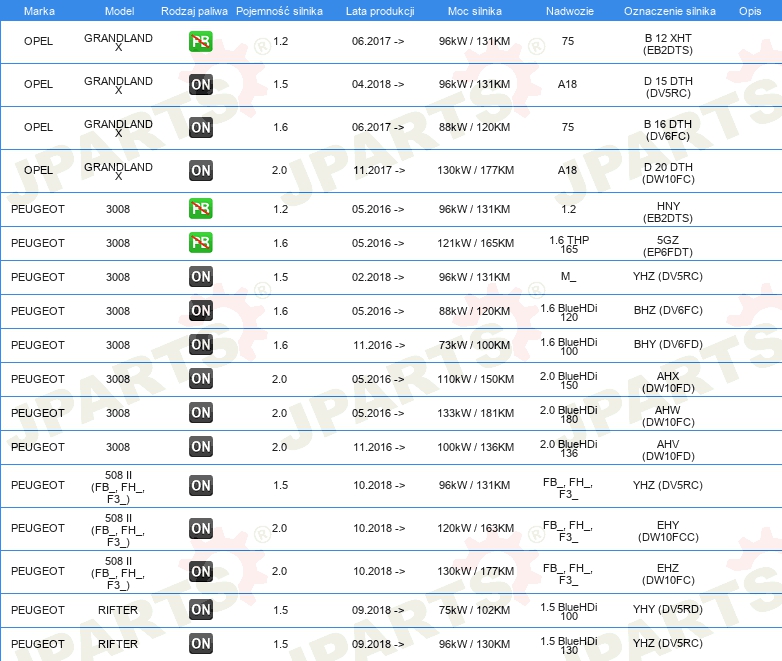Select the 1.6 BlueHDi 100 body cell

click(x=569, y=346)
